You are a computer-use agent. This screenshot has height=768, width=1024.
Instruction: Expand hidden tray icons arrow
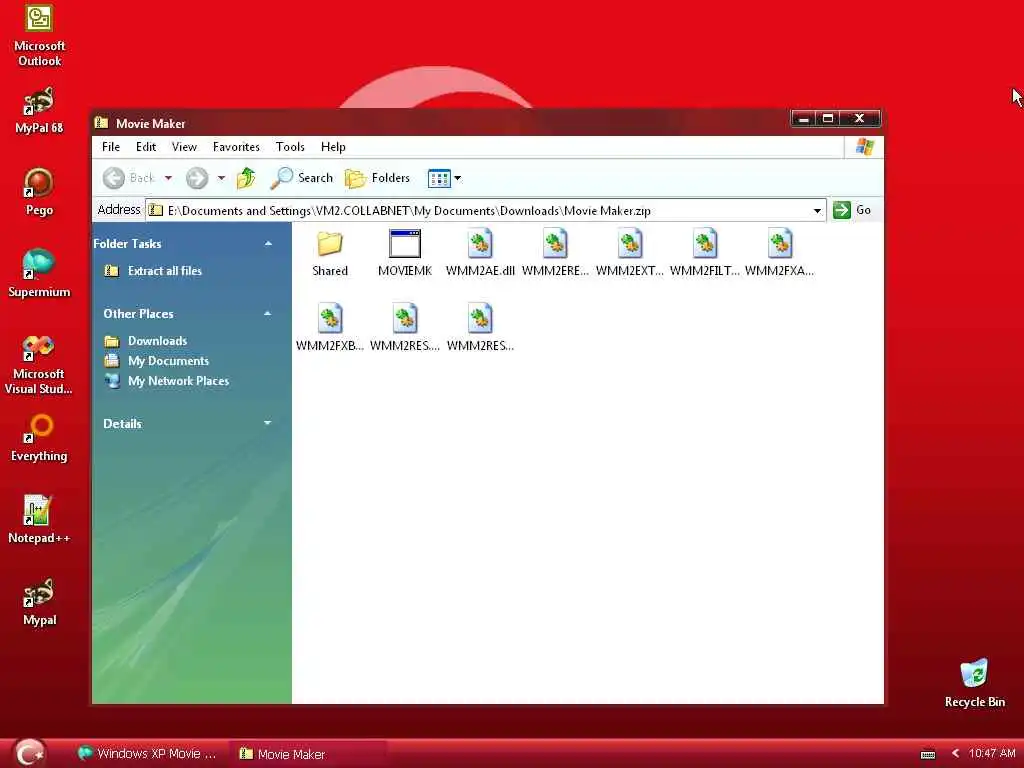pos(955,754)
